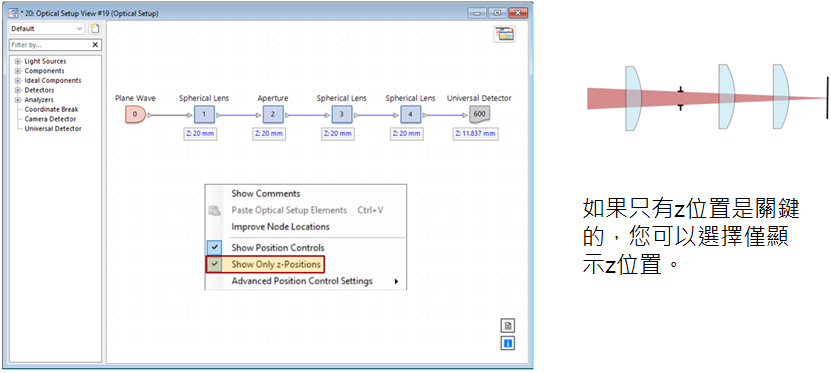Open Advanced Position Control Settings entry
The height and width of the screenshot is (373, 831).
[302, 281]
